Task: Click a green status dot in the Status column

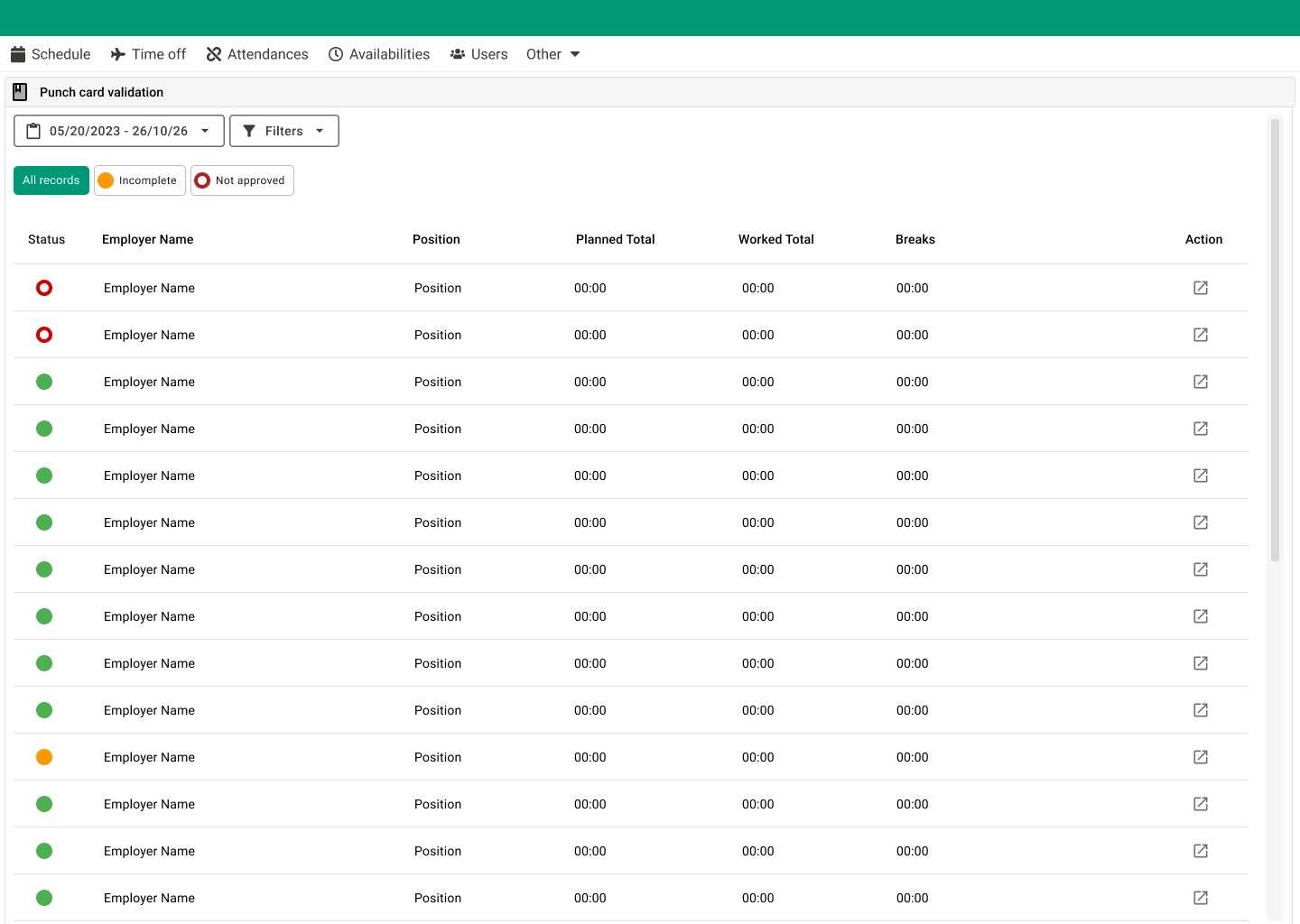Action: tap(44, 382)
